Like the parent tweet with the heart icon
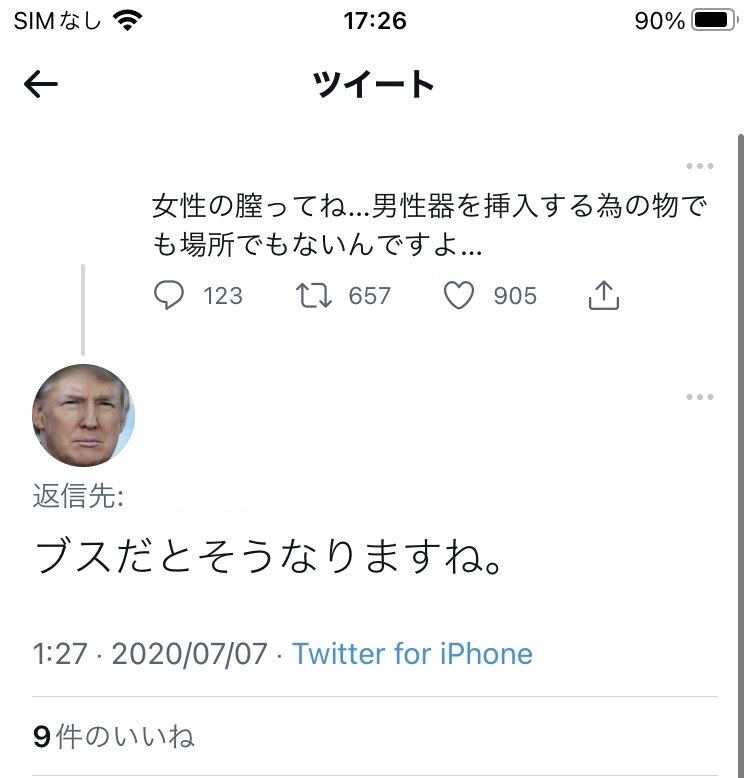The image size is (750, 778). click(459, 295)
